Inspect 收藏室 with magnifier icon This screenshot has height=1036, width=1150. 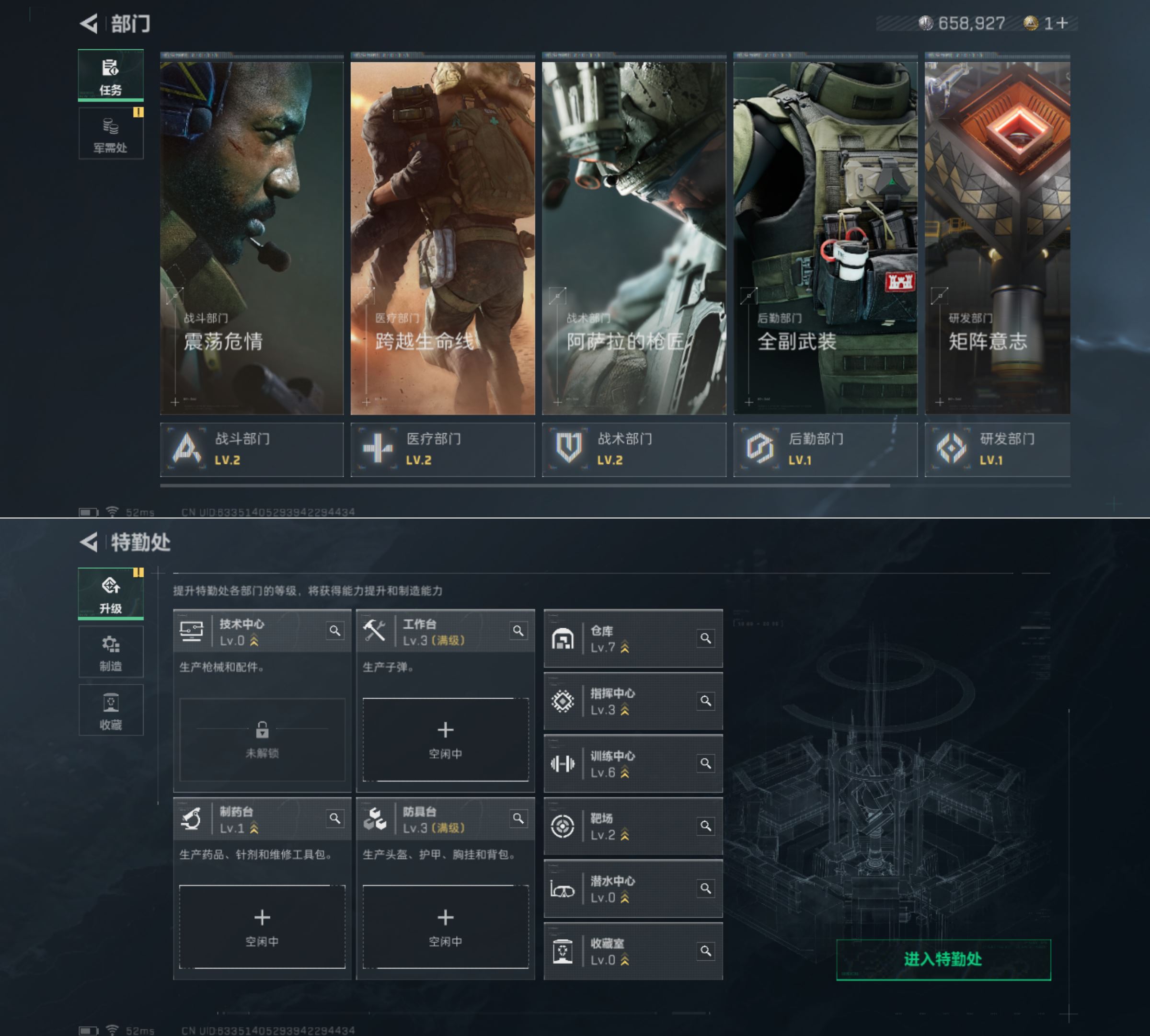(706, 951)
